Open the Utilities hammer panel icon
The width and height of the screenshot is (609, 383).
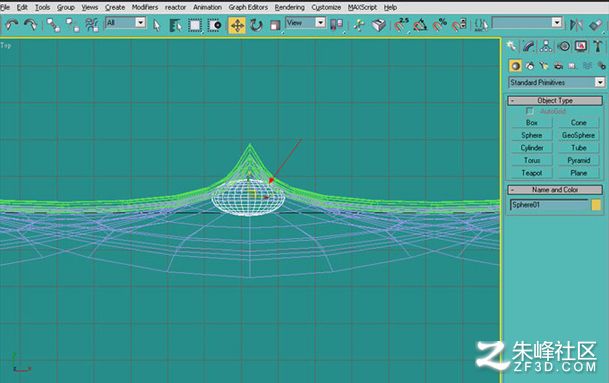coord(597,47)
